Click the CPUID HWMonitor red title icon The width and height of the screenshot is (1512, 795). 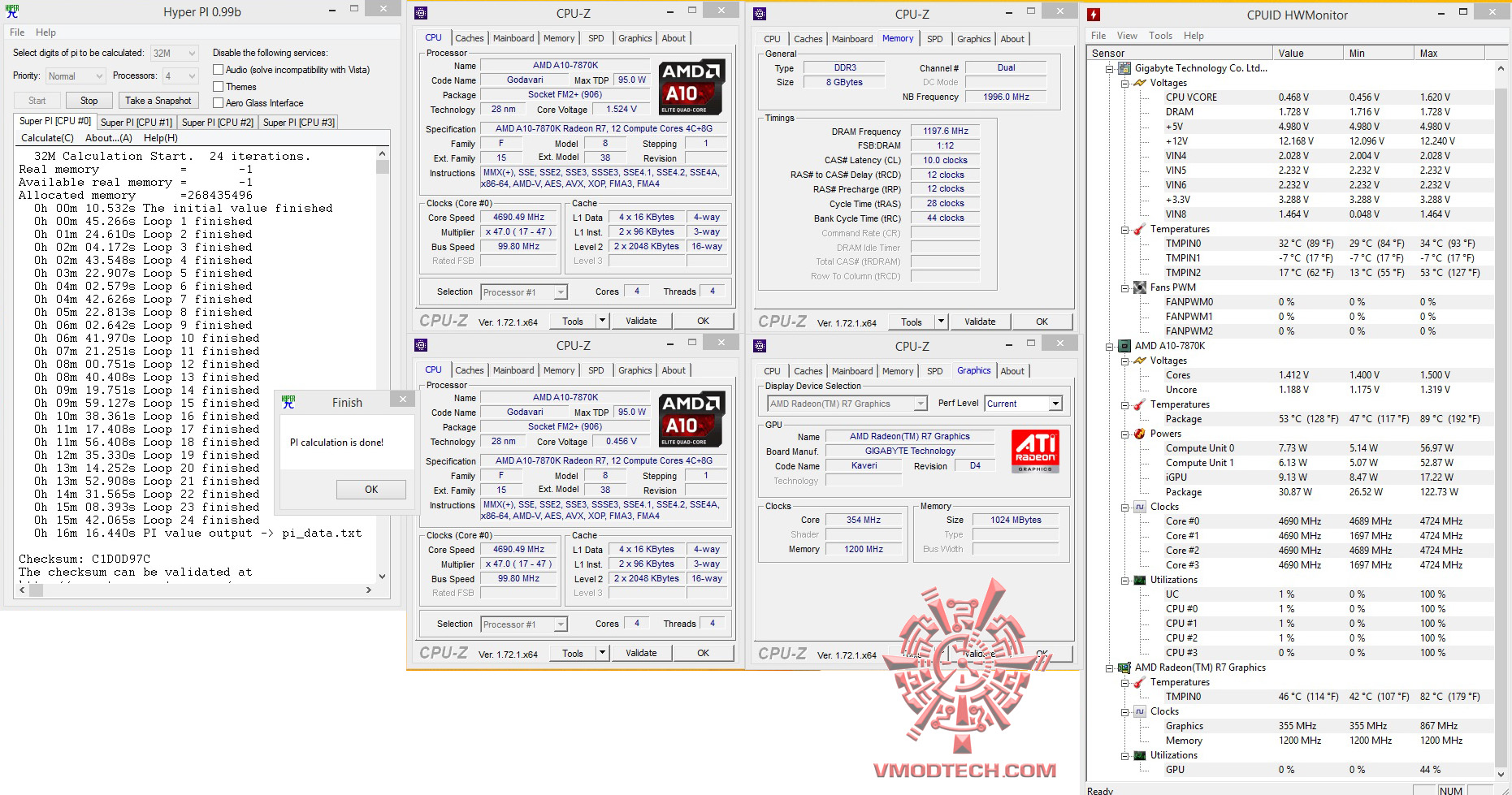tap(1094, 15)
